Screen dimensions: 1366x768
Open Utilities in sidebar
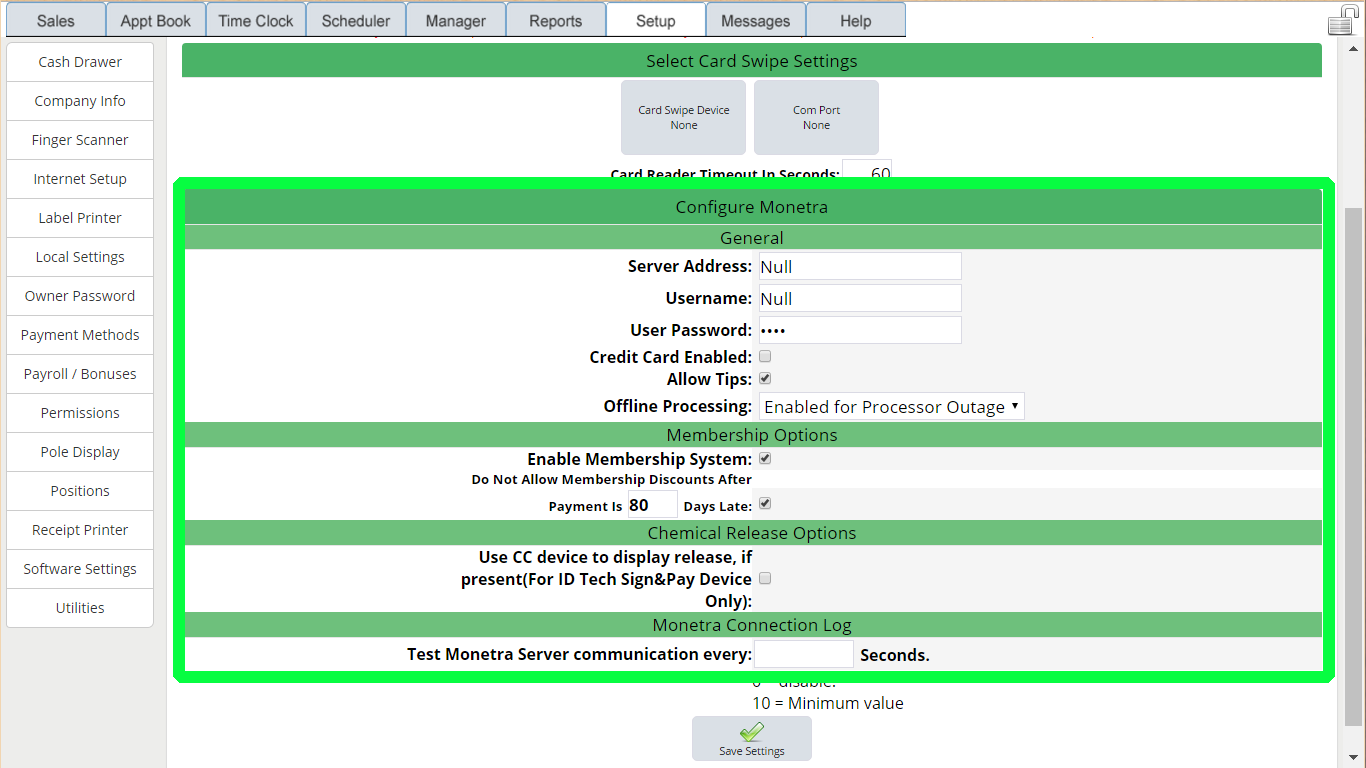(x=80, y=608)
